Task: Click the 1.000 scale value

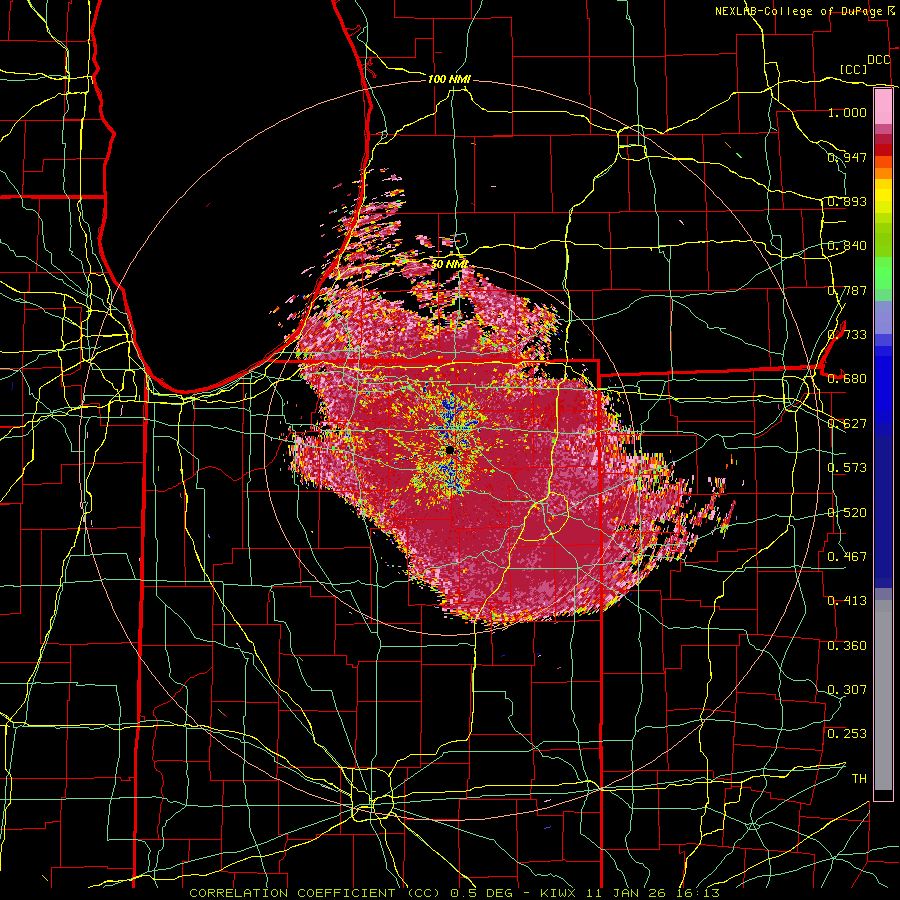Action: 847,112
